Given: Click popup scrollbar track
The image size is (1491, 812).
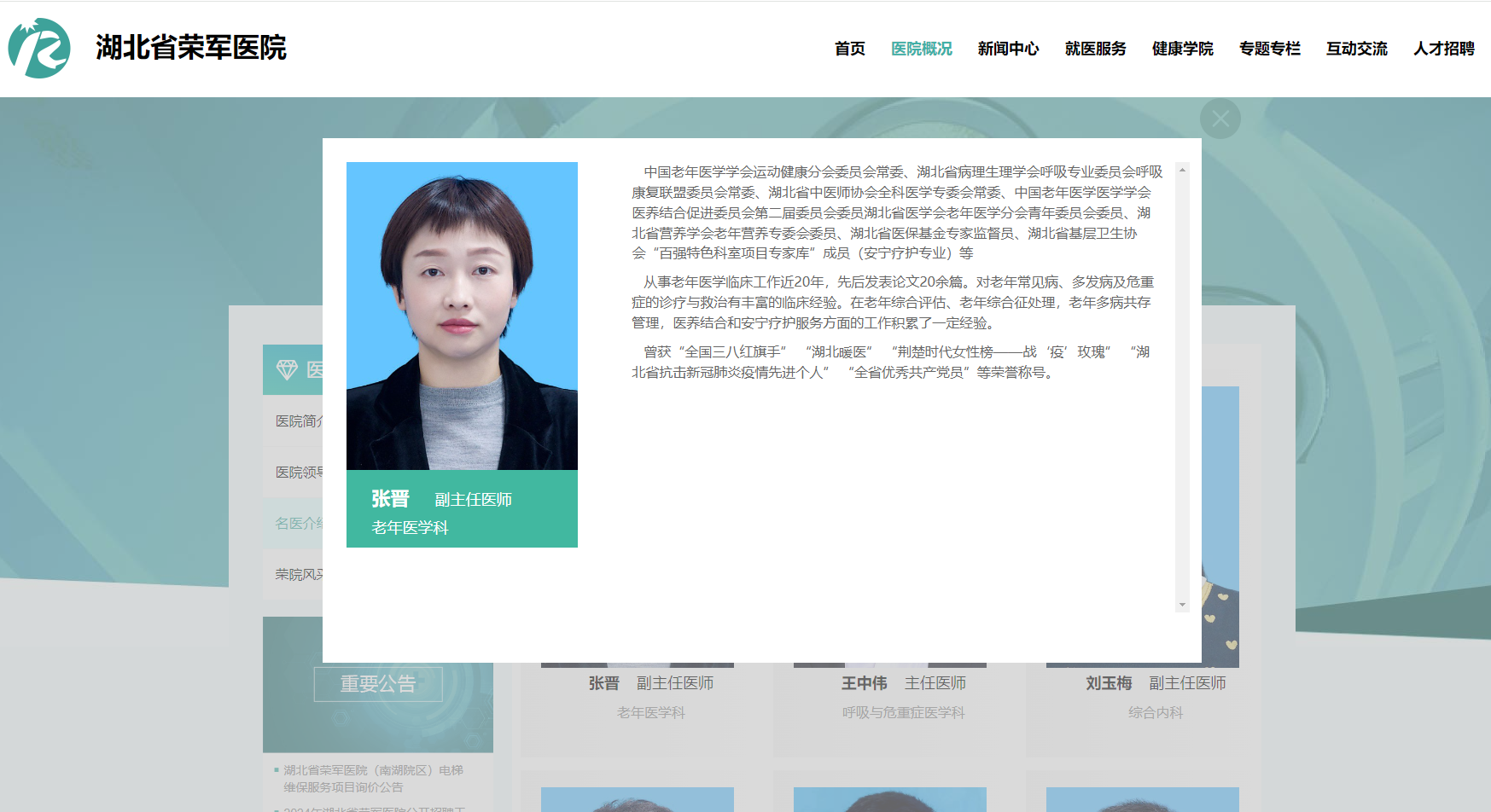Looking at the screenshot, I should 1182,387.
